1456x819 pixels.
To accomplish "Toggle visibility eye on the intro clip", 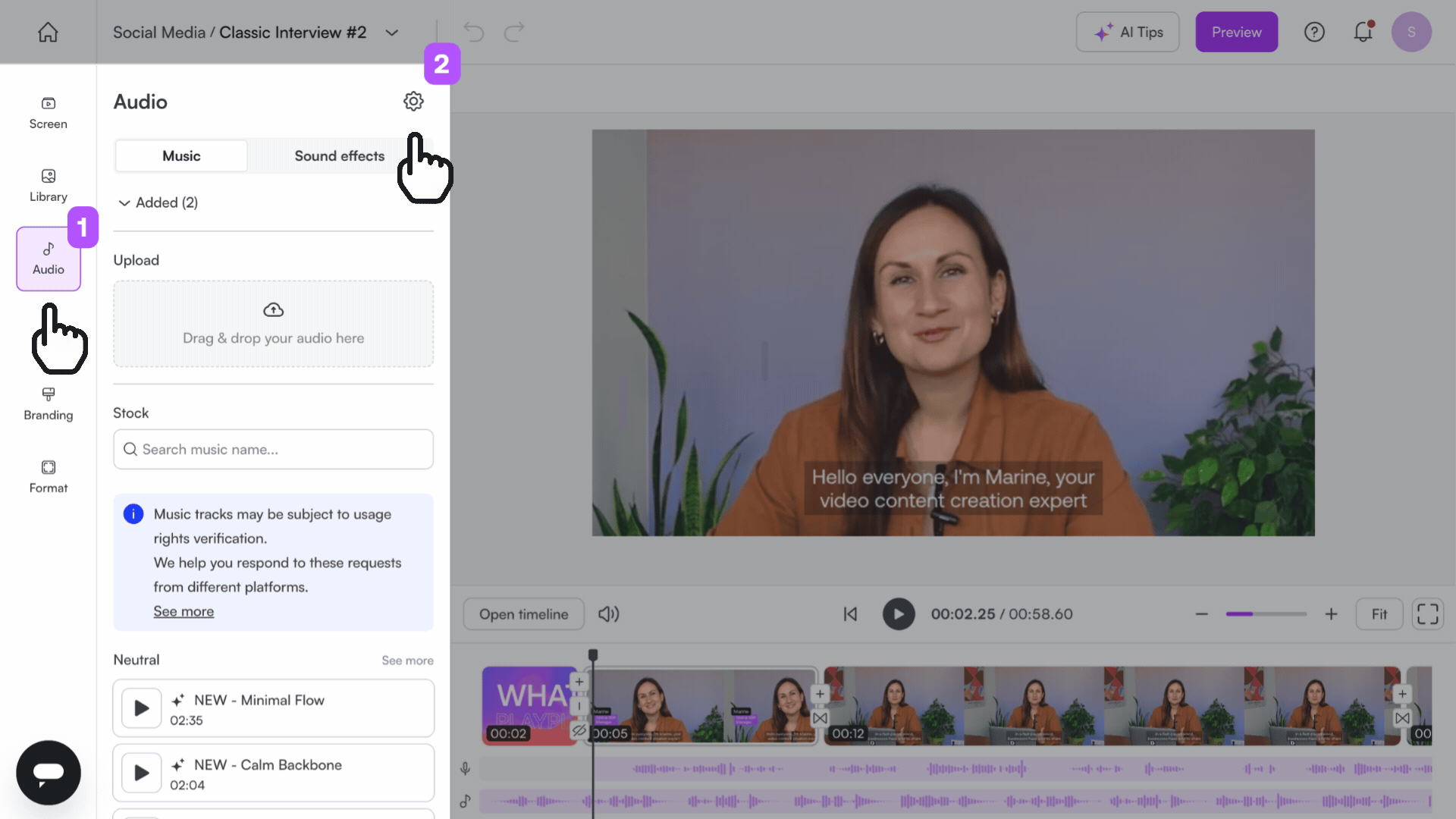I will 579,730.
